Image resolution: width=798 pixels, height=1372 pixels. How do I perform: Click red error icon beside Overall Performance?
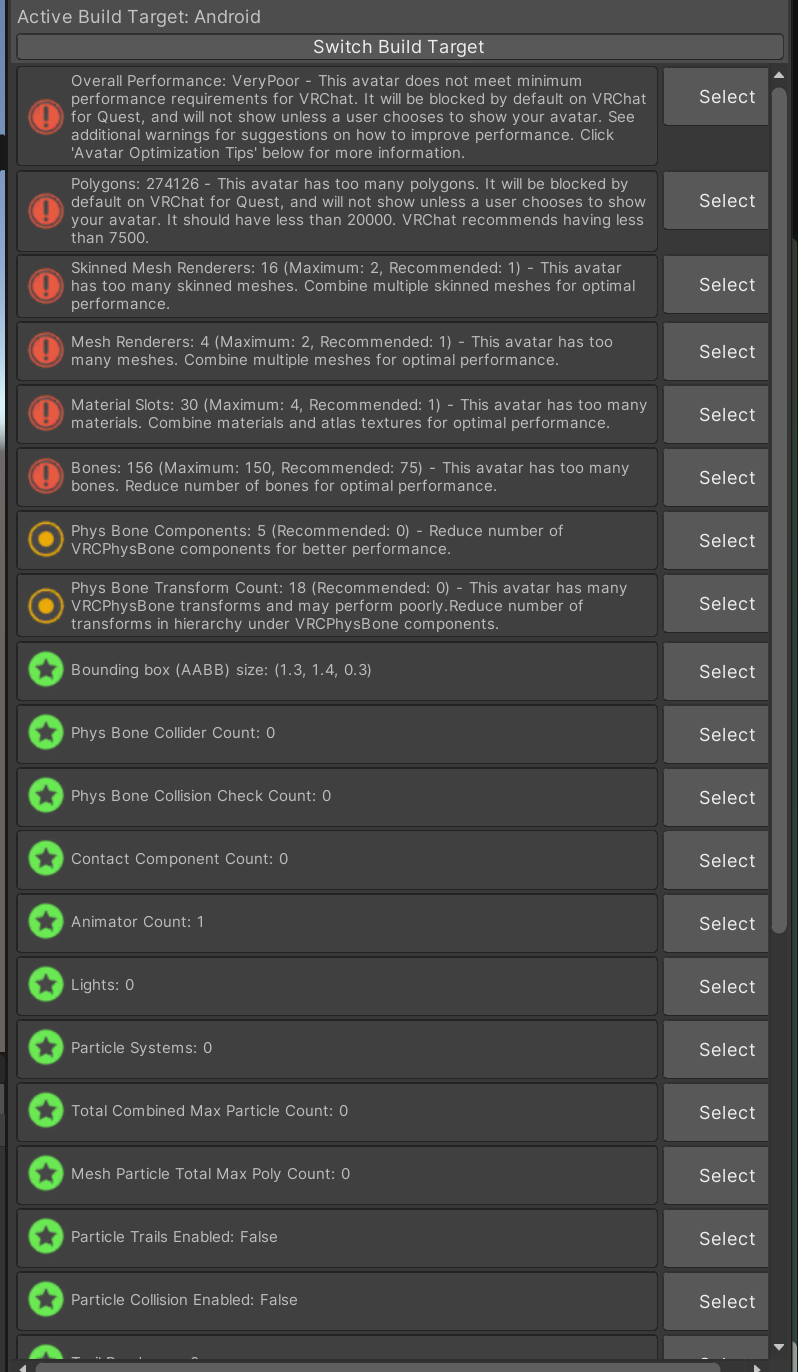click(45, 117)
